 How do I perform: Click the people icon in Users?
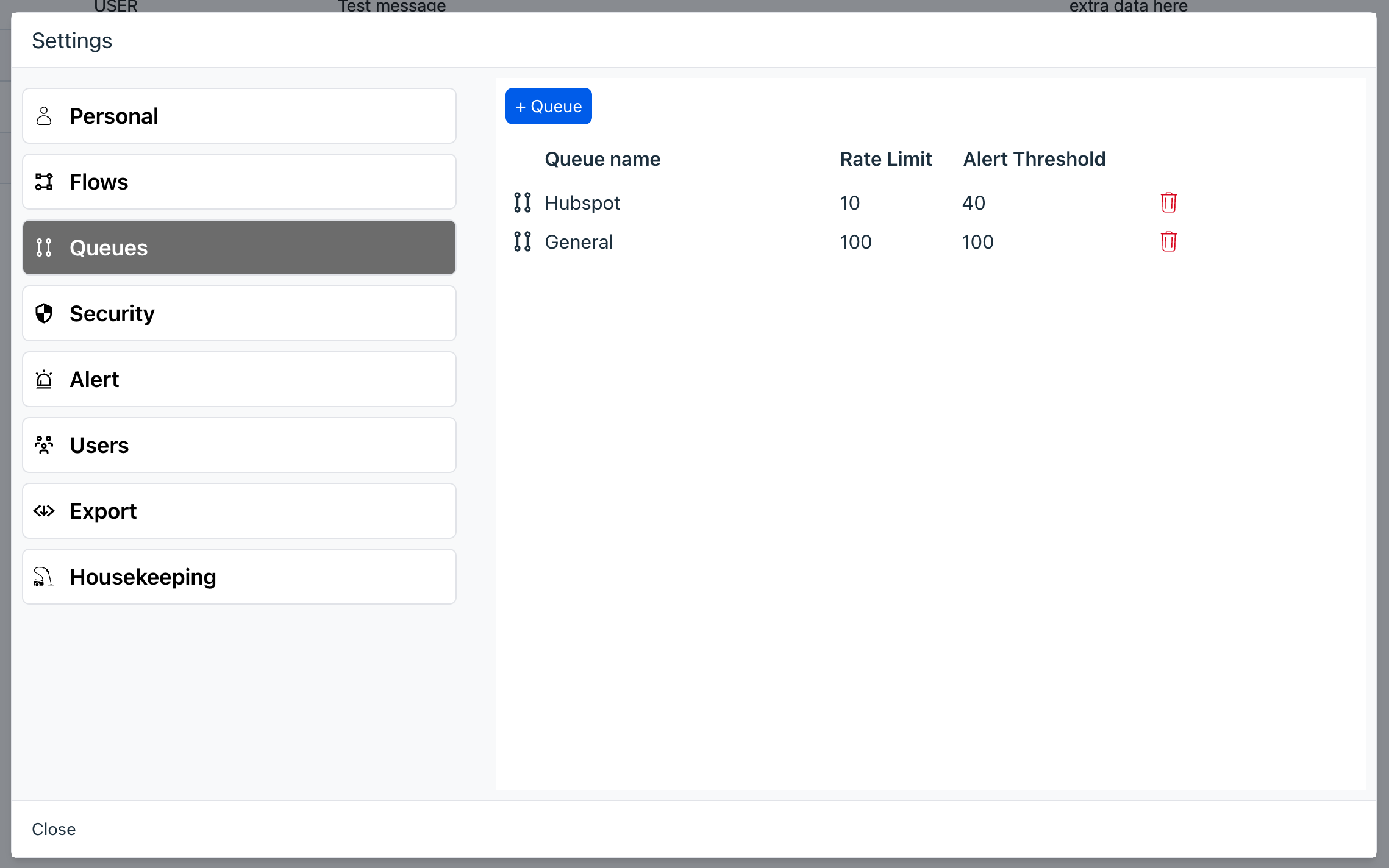coord(44,445)
